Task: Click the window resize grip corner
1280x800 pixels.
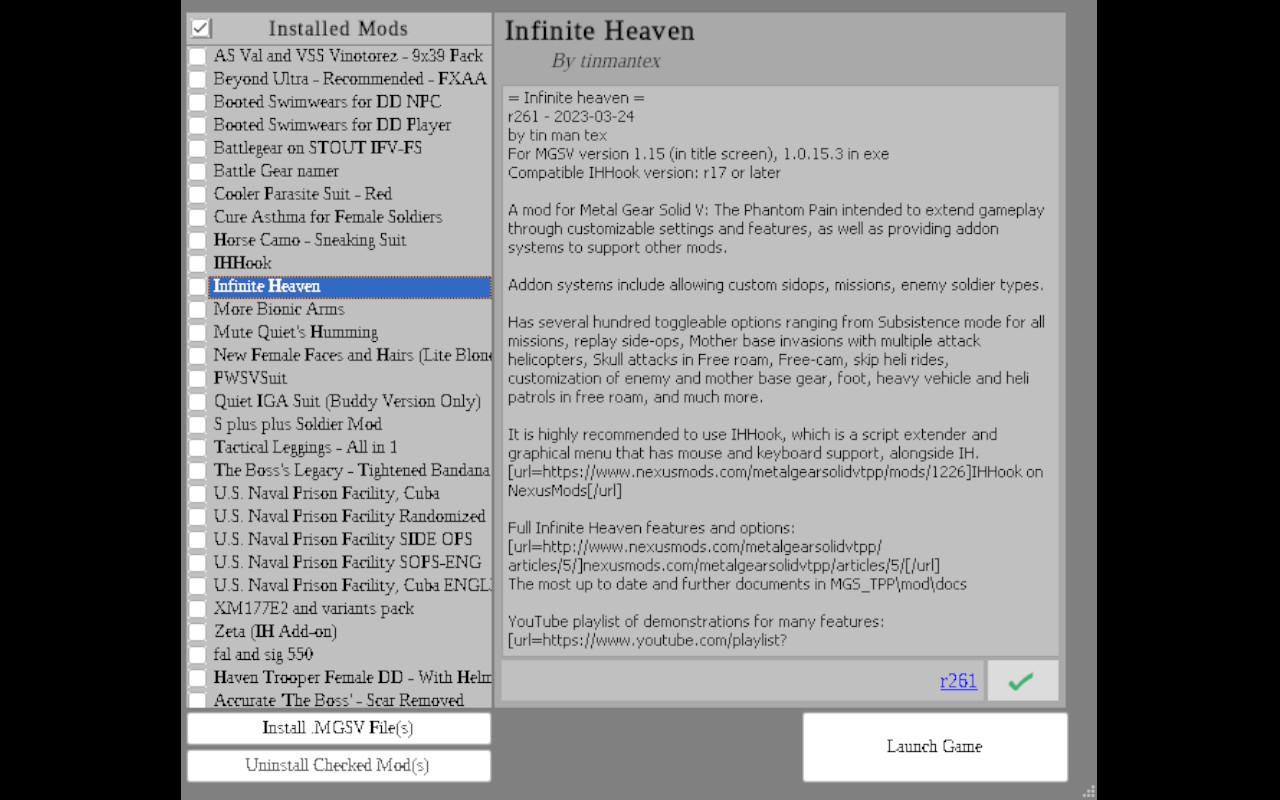Action: click(1089, 792)
